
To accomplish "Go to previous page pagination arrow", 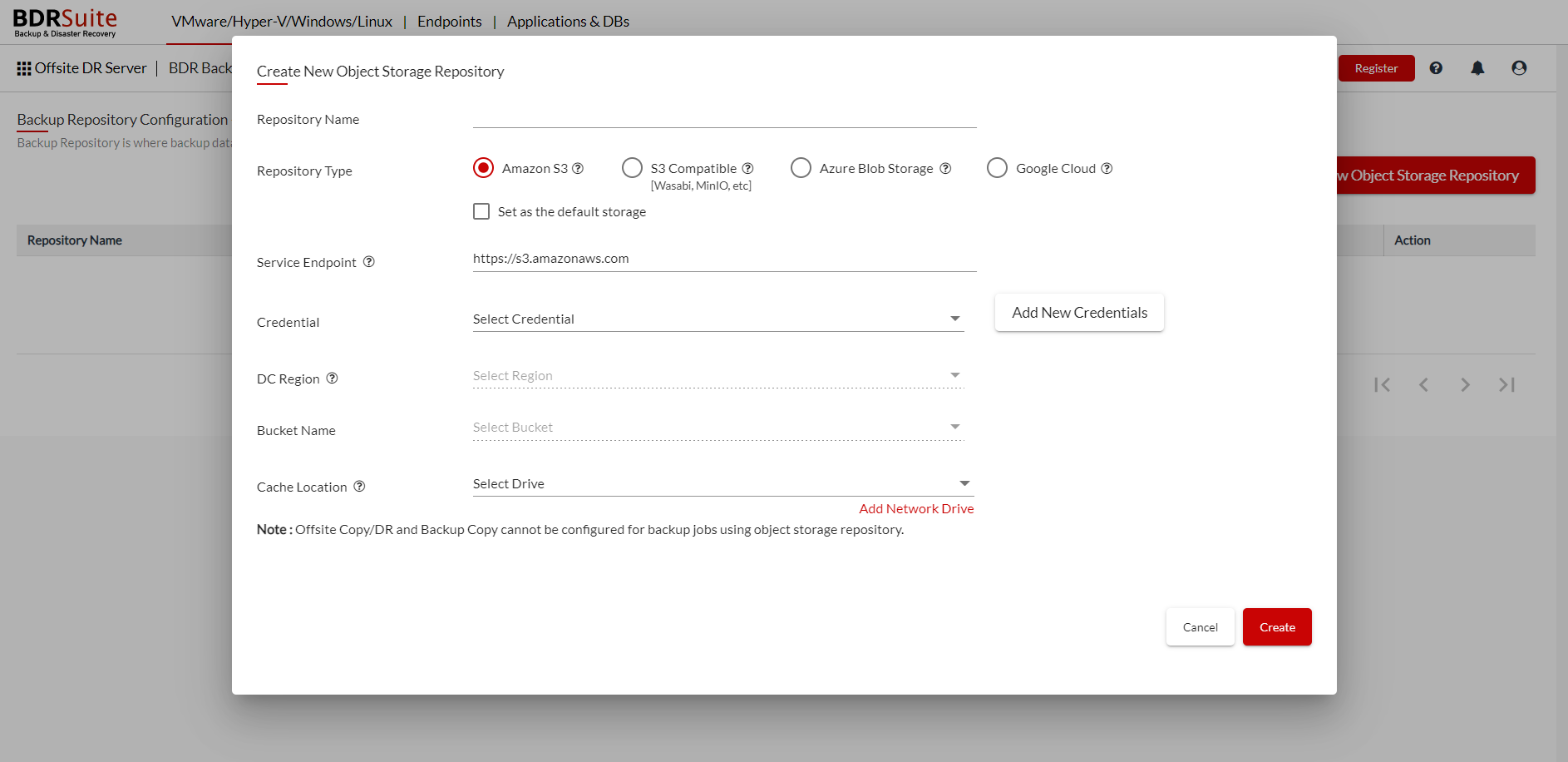I will (x=1423, y=384).
